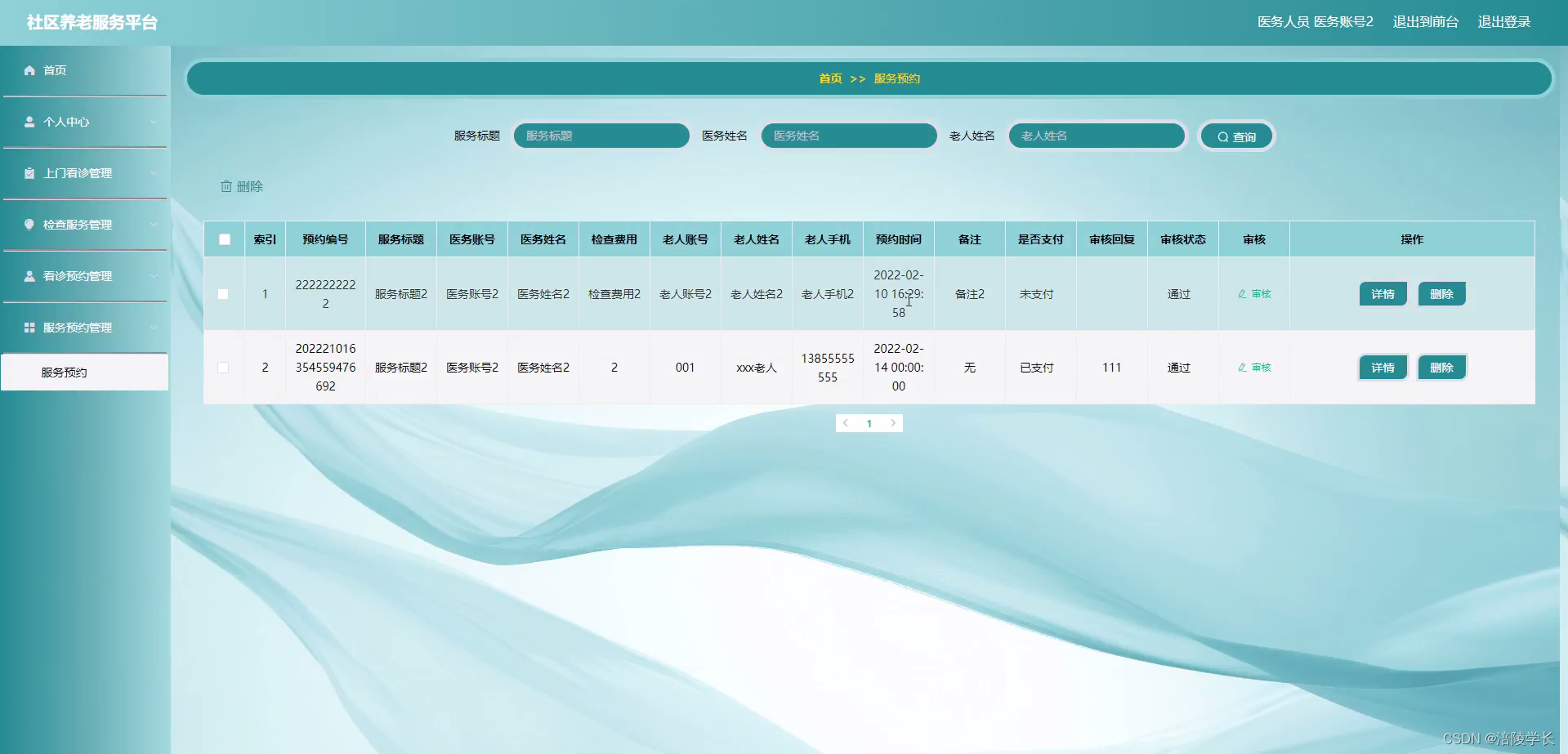Viewport: 1568px width, 754px height.
Task: Expand 检查服务管理 using its chevron
Action: [154, 224]
